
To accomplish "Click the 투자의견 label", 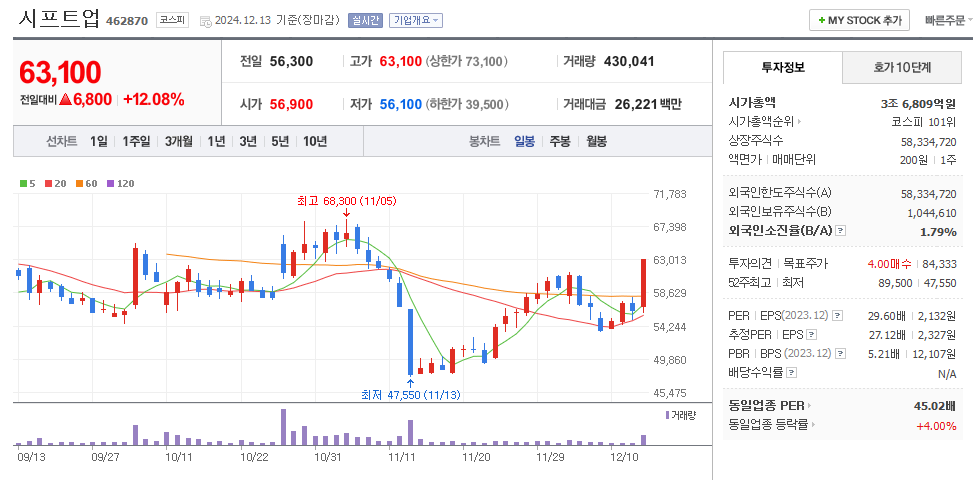I will pos(750,264).
